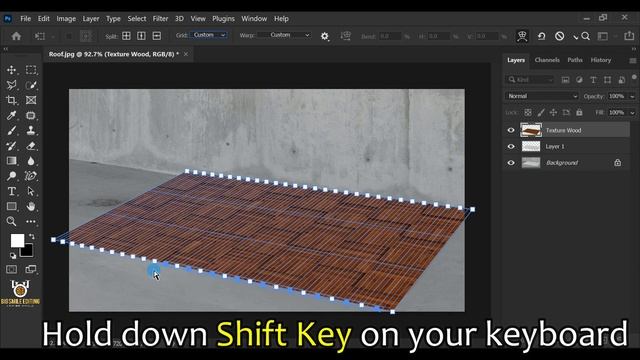Select the Frame tool

point(31,100)
